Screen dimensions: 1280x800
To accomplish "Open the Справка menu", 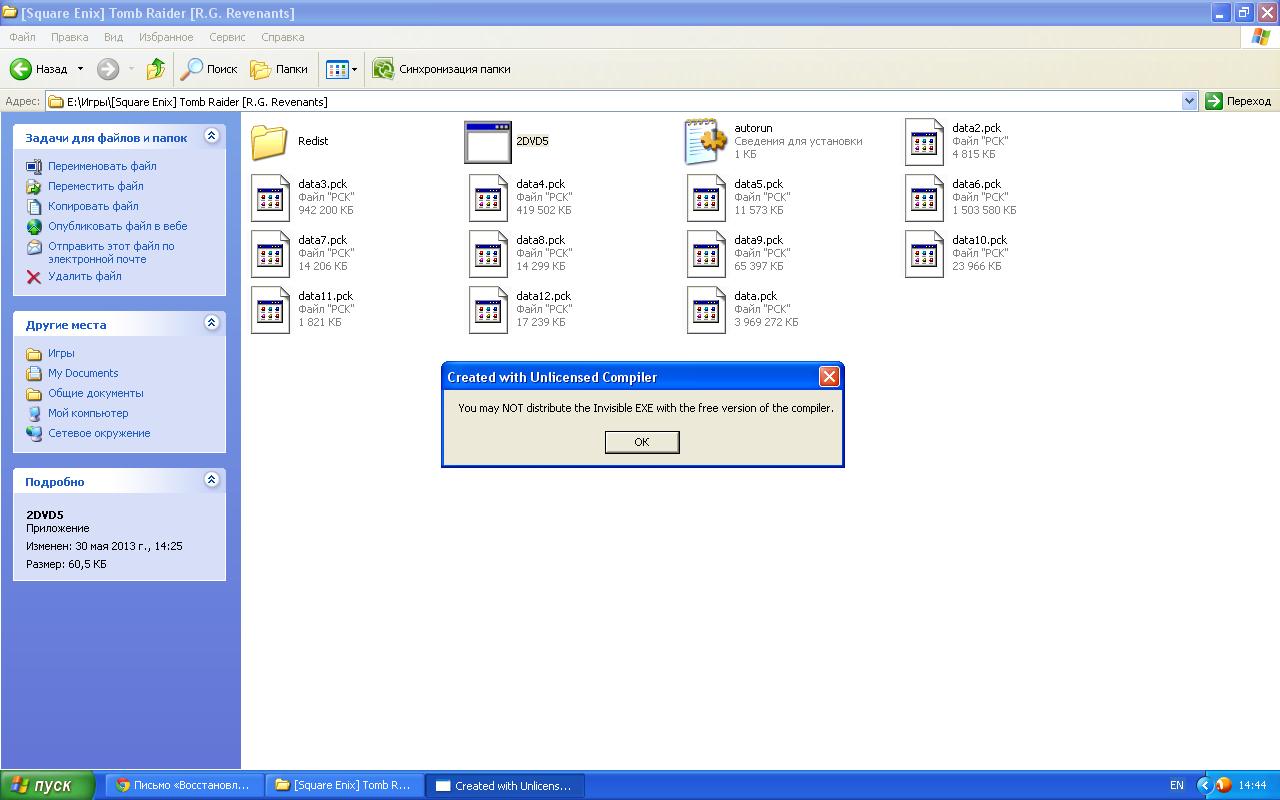I will point(282,37).
